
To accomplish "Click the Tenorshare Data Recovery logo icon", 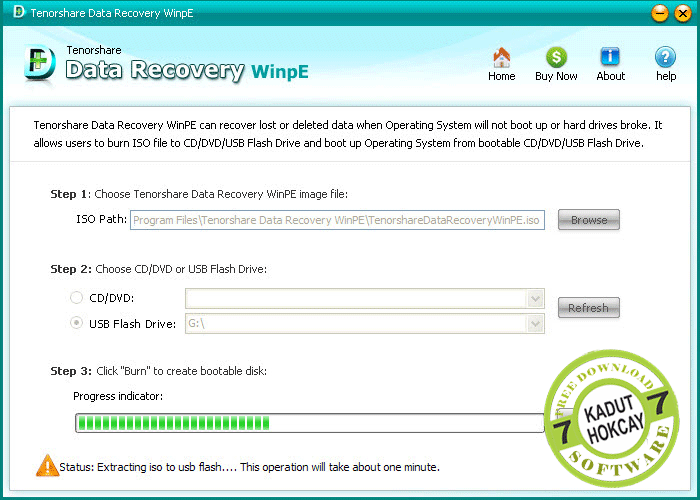I will [x=40, y=63].
